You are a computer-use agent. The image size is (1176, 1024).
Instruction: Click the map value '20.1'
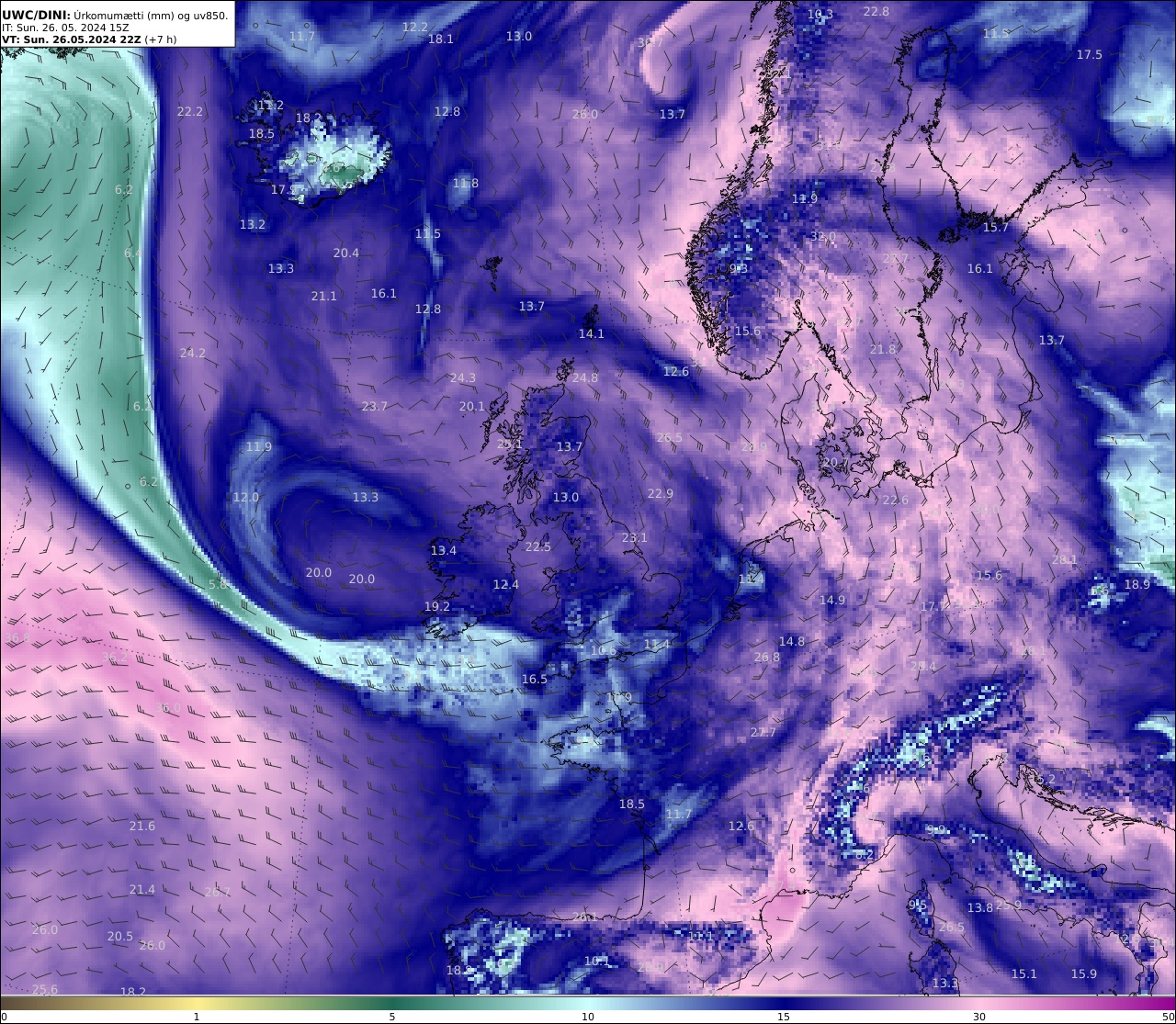point(472,407)
